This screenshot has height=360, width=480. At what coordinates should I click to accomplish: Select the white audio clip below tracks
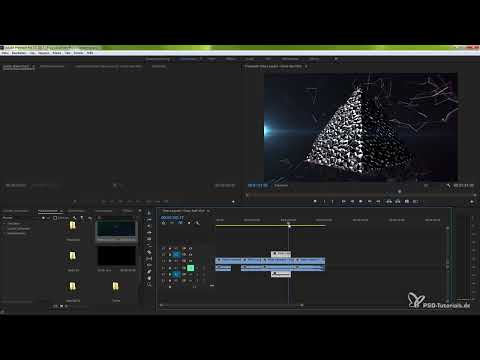click(x=281, y=274)
